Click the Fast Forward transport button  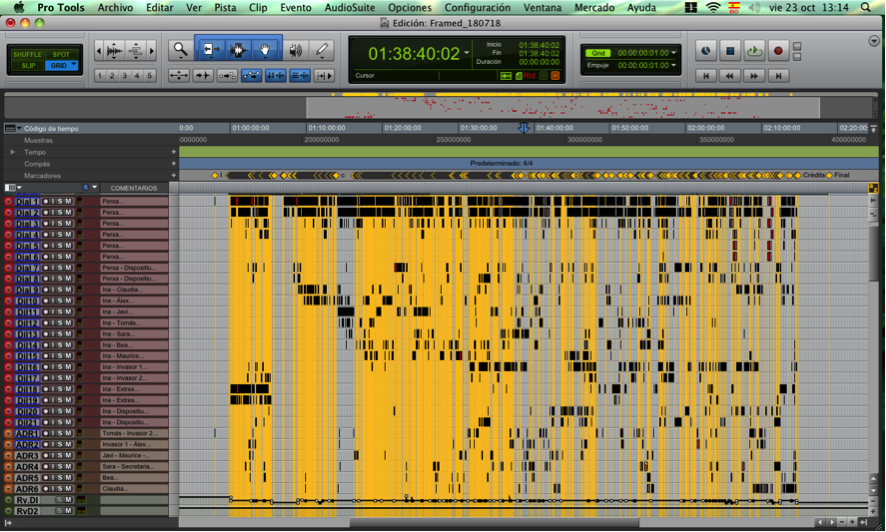click(754, 76)
